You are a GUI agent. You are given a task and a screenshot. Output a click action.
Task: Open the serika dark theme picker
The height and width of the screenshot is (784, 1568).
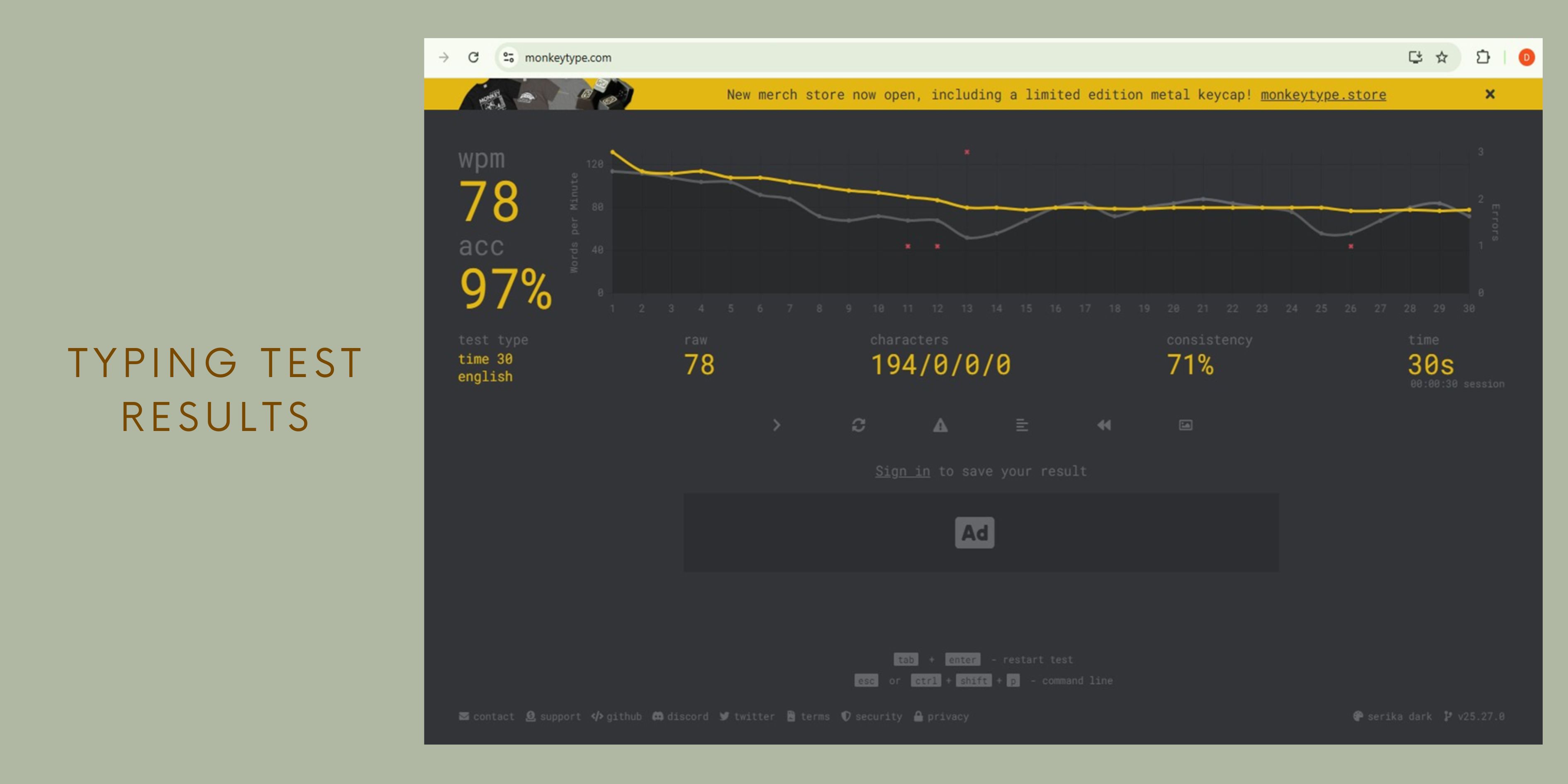pyautogui.click(x=1392, y=716)
